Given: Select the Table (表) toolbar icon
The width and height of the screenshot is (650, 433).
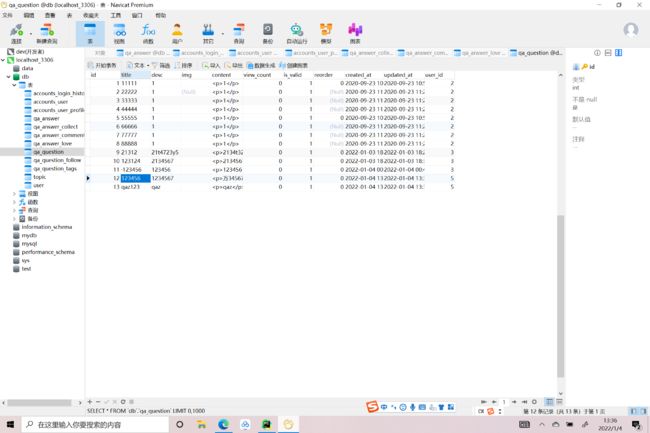Looking at the screenshot, I should point(90,34).
